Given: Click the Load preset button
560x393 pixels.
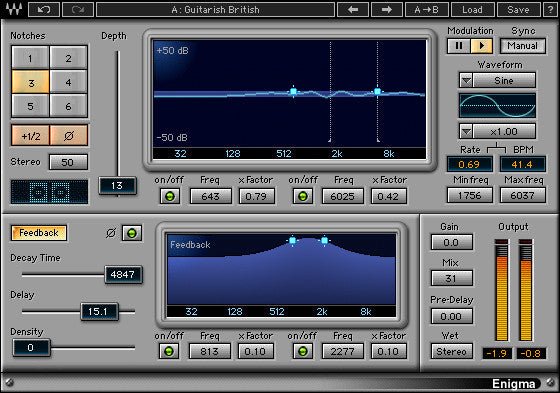Looking at the screenshot, I should pos(472,10).
